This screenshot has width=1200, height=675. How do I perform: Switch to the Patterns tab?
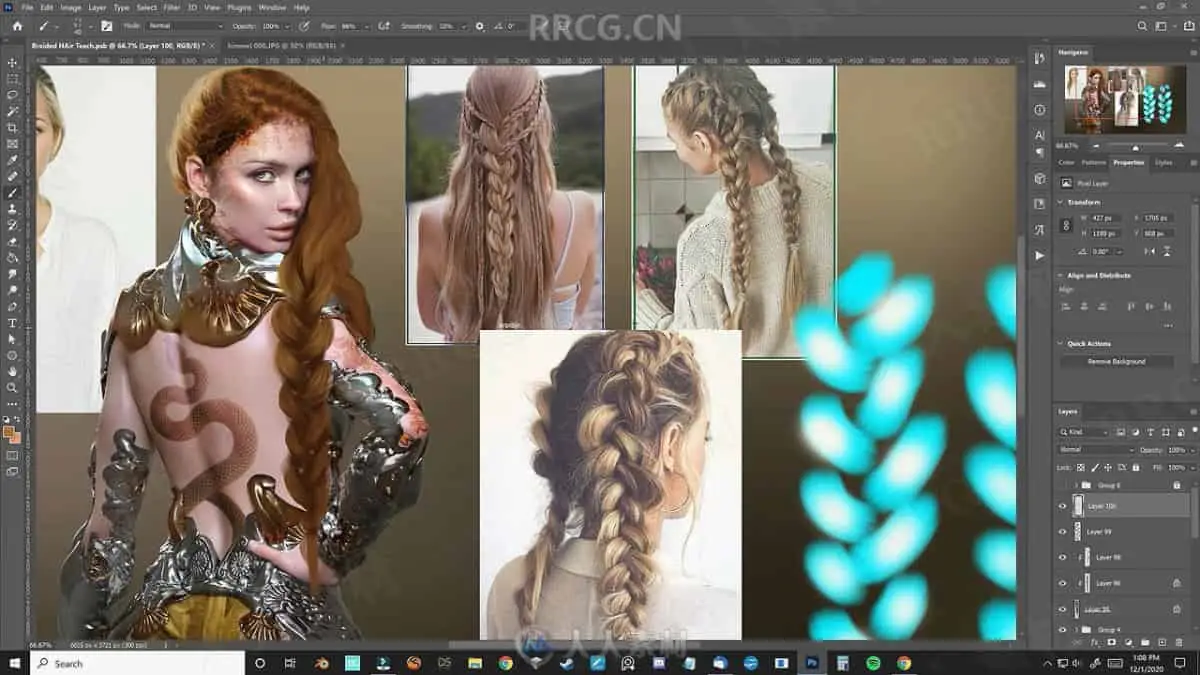point(1093,162)
